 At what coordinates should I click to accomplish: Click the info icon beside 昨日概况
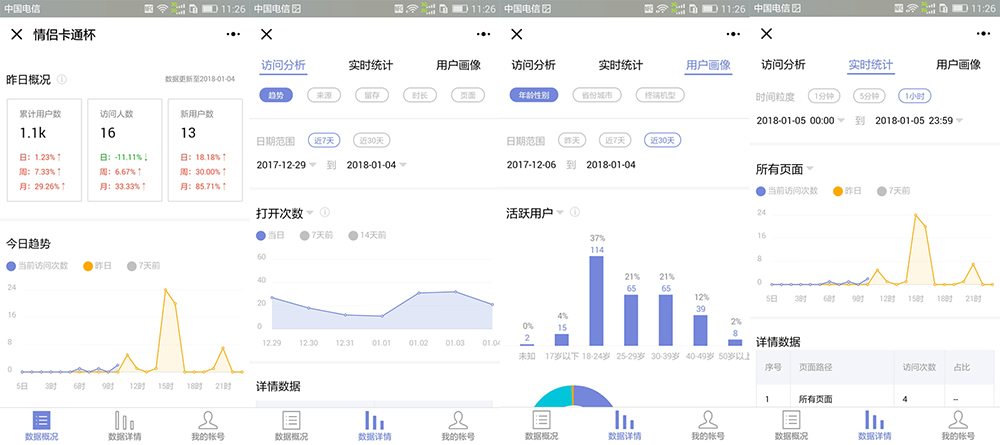pos(62,79)
